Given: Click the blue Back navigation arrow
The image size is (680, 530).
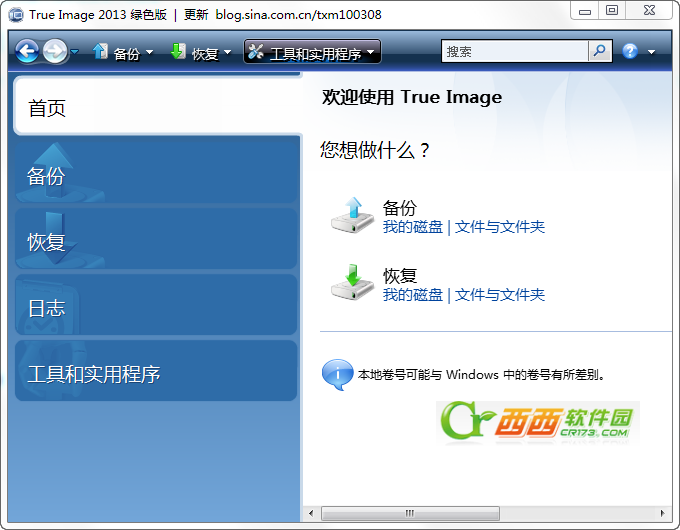Looking at the screenshot, I should click(x=27, y=52).
